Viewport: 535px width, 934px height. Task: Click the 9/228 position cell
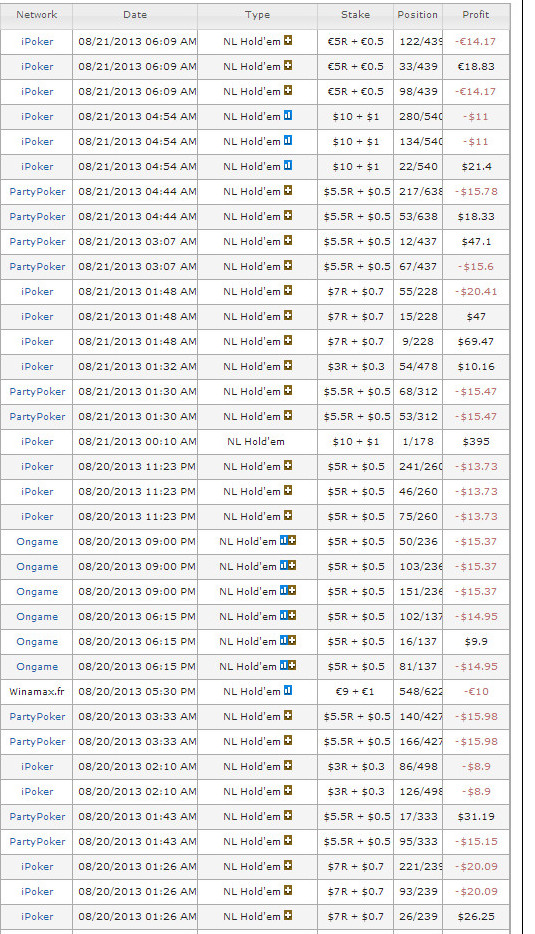pos(418,342)
